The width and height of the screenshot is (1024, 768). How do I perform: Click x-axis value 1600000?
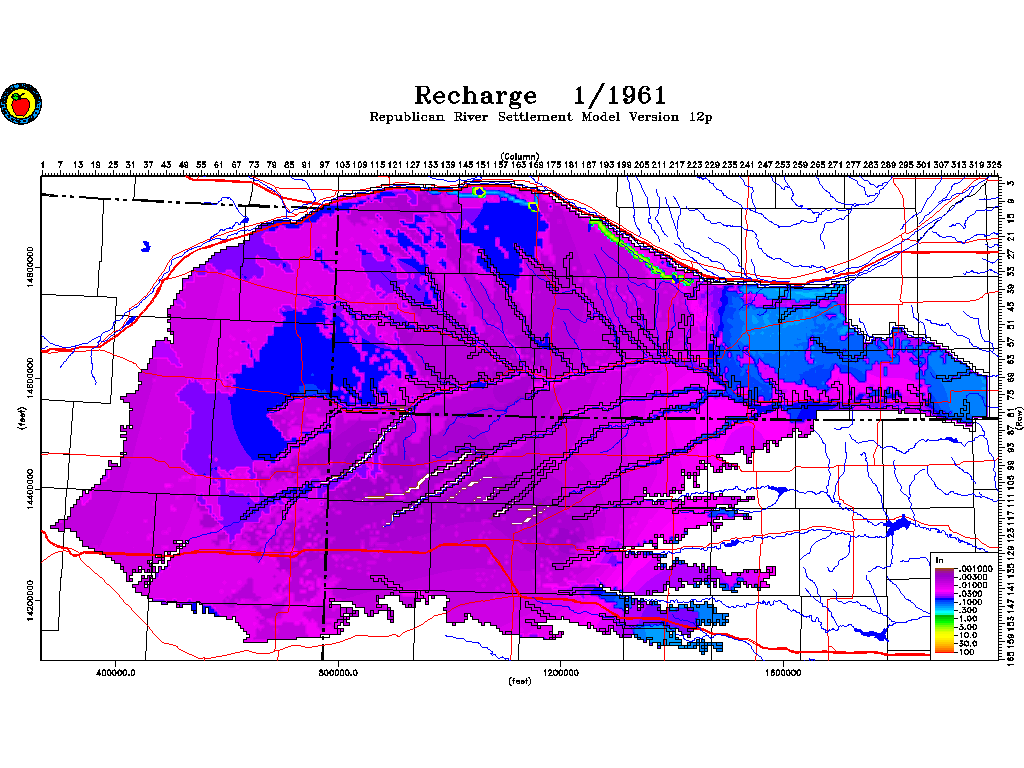783,673
